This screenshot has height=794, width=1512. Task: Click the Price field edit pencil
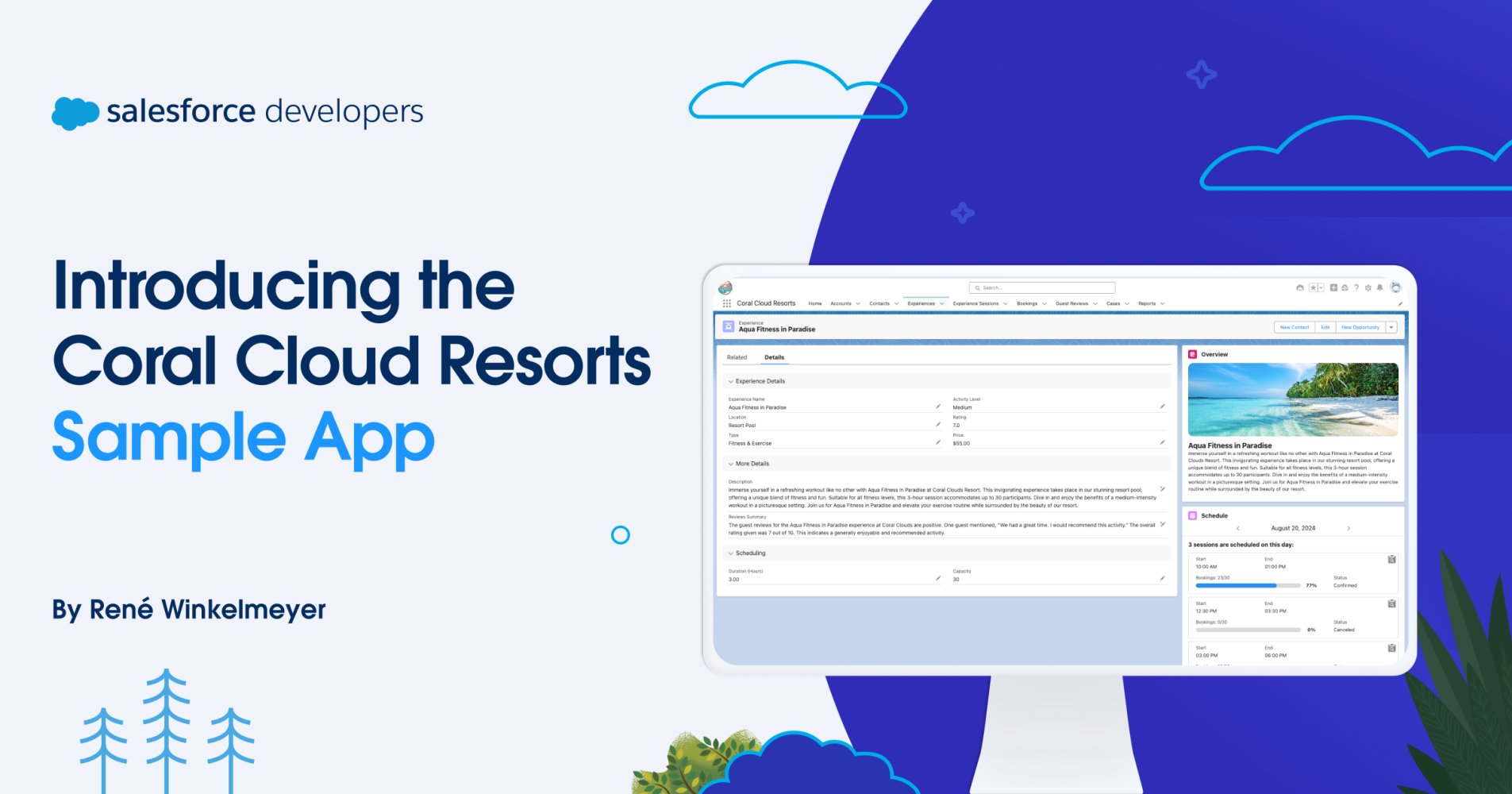[1164, 442]
